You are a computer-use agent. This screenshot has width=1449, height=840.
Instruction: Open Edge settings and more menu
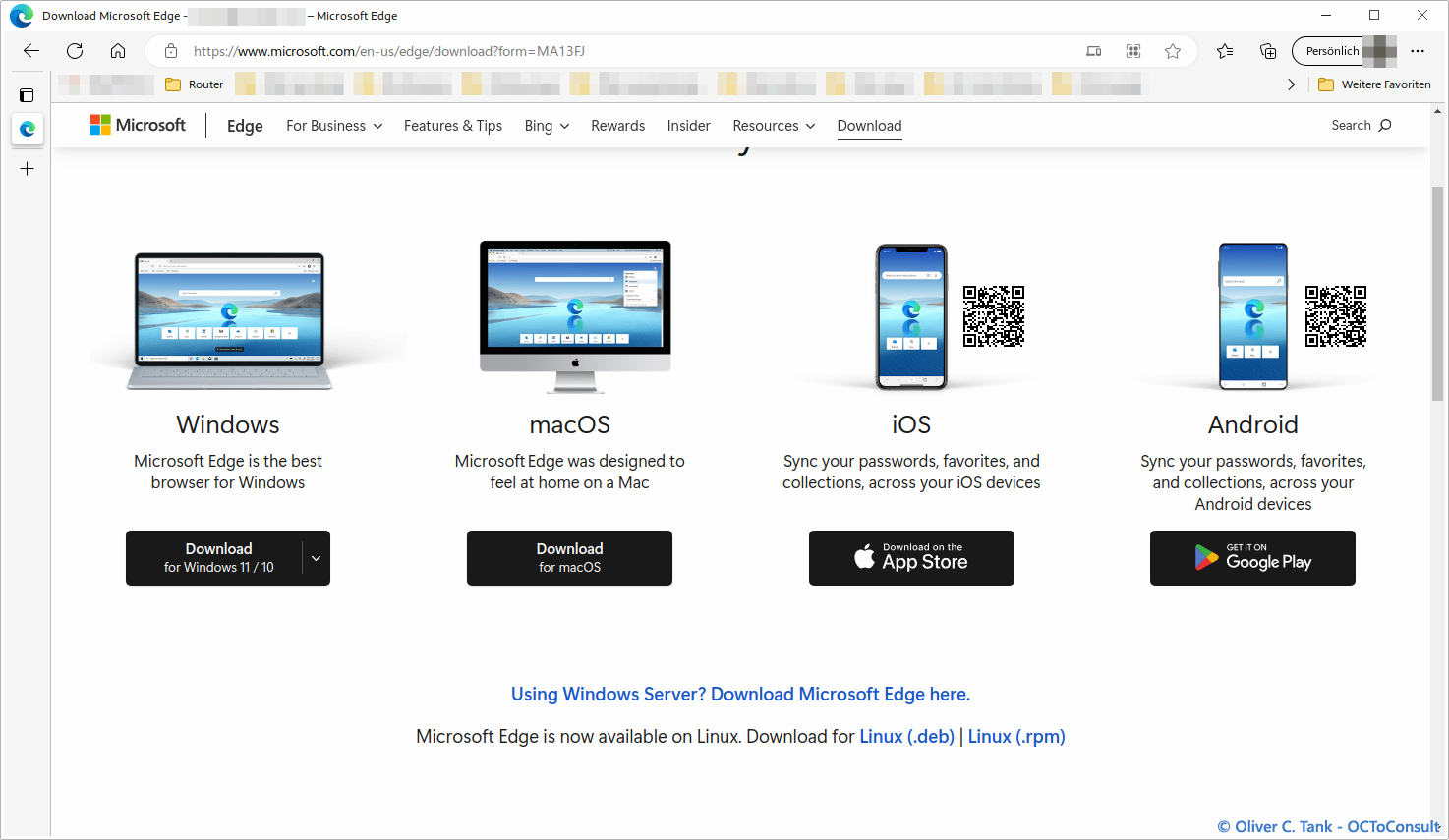click(x=1418, y=51)
